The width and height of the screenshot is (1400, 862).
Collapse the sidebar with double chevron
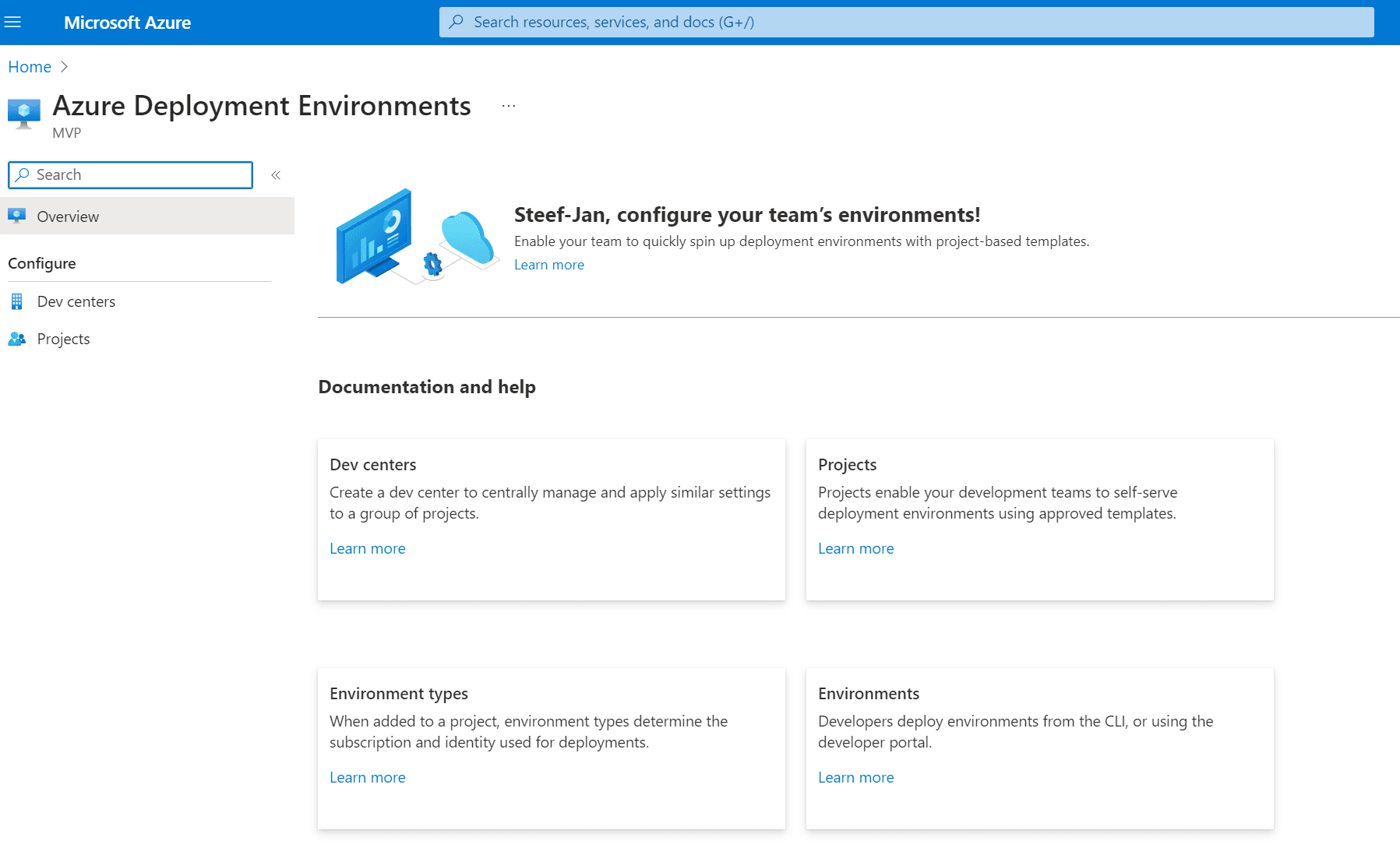tap(276, 175)
